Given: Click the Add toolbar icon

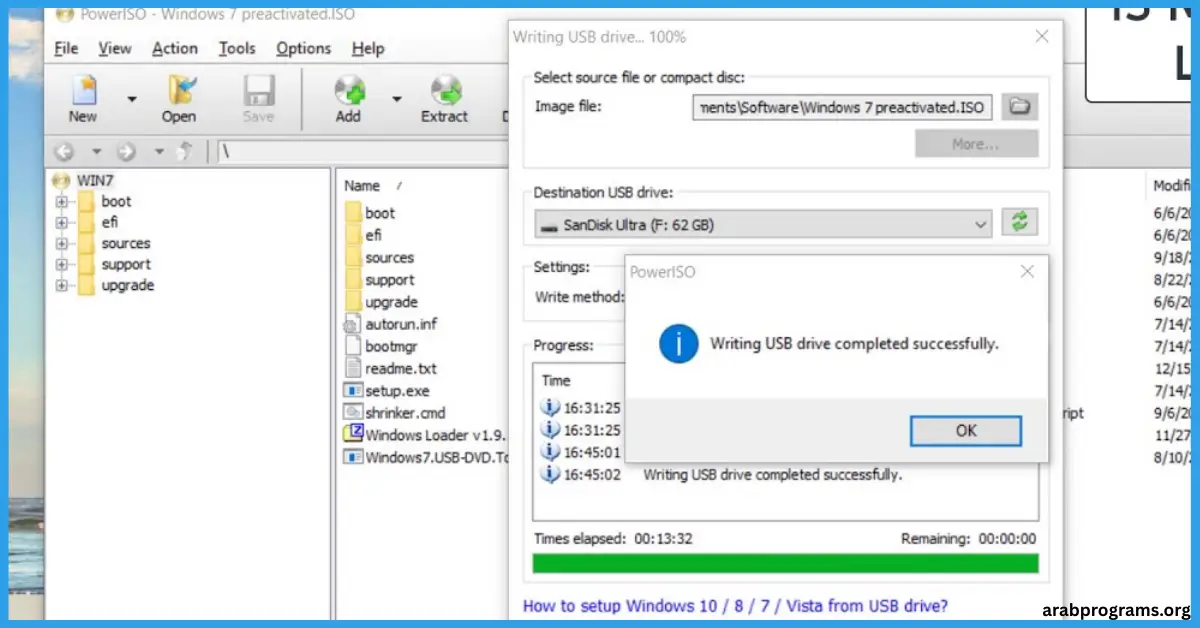Looking at the screenshot, I should tap(348, 98).
